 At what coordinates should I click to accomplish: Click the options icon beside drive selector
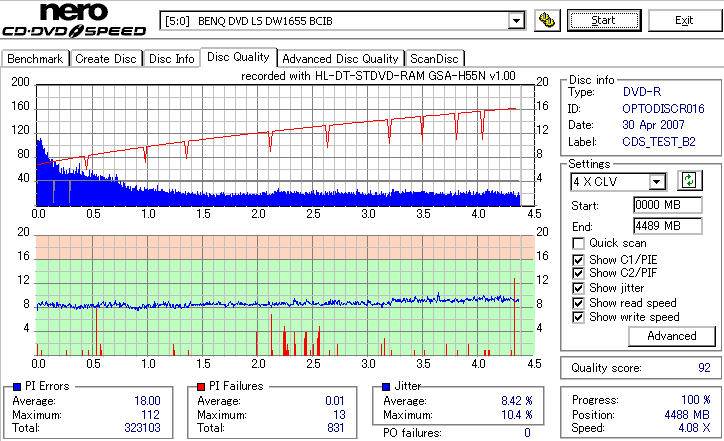tap(547, 20)
